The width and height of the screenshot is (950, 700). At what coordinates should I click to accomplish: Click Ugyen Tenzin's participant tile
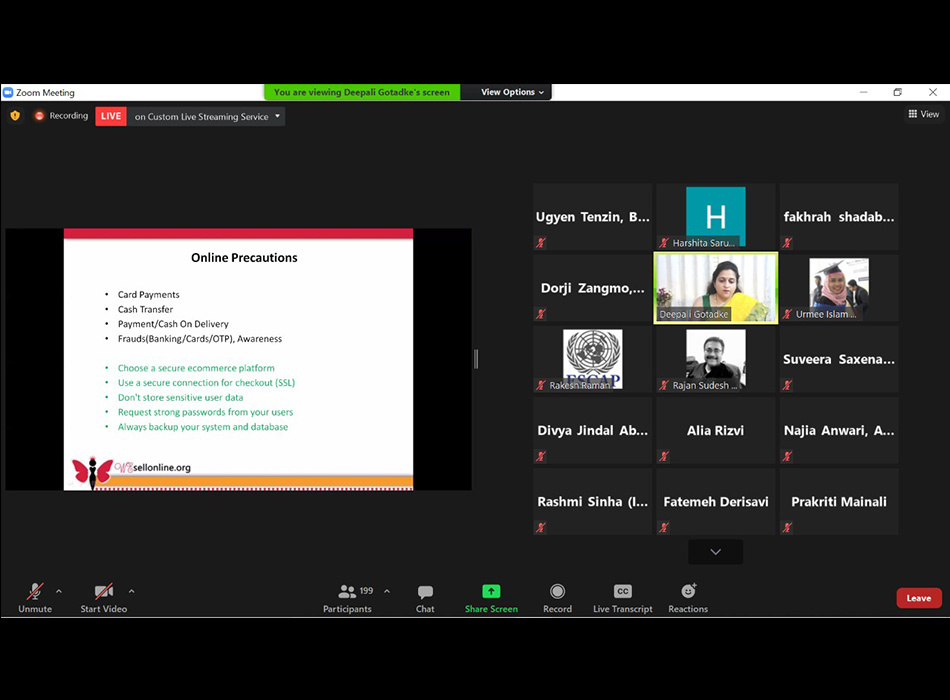[x=593, y=217]
